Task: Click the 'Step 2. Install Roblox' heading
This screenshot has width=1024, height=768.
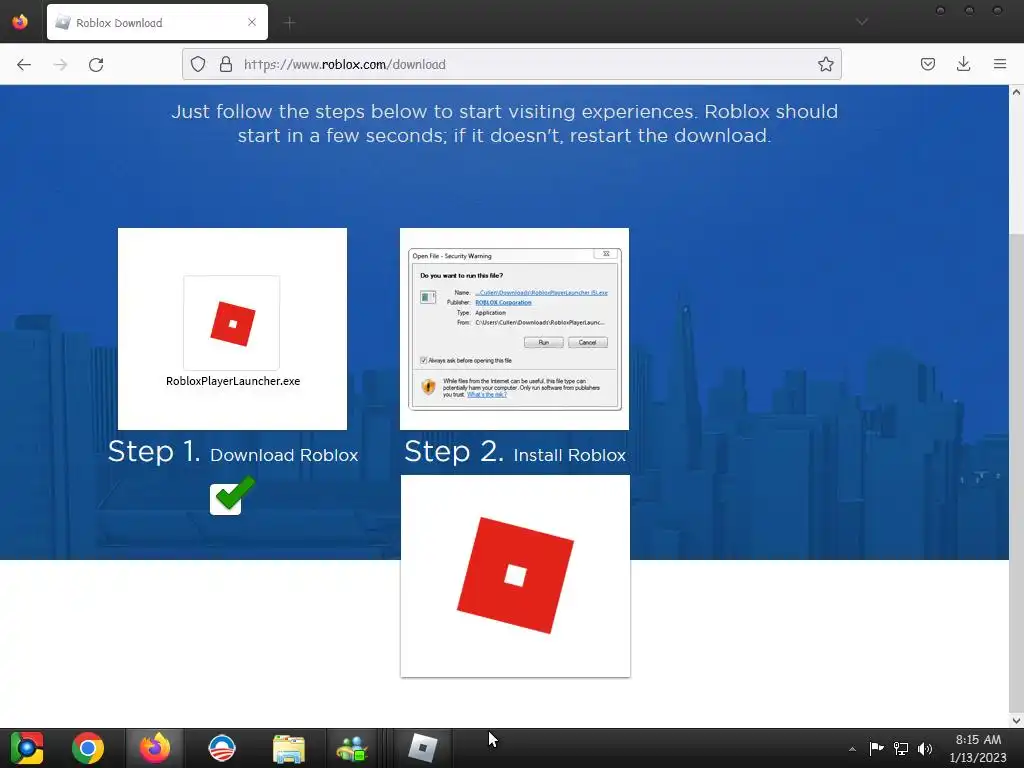Action: 515,452
